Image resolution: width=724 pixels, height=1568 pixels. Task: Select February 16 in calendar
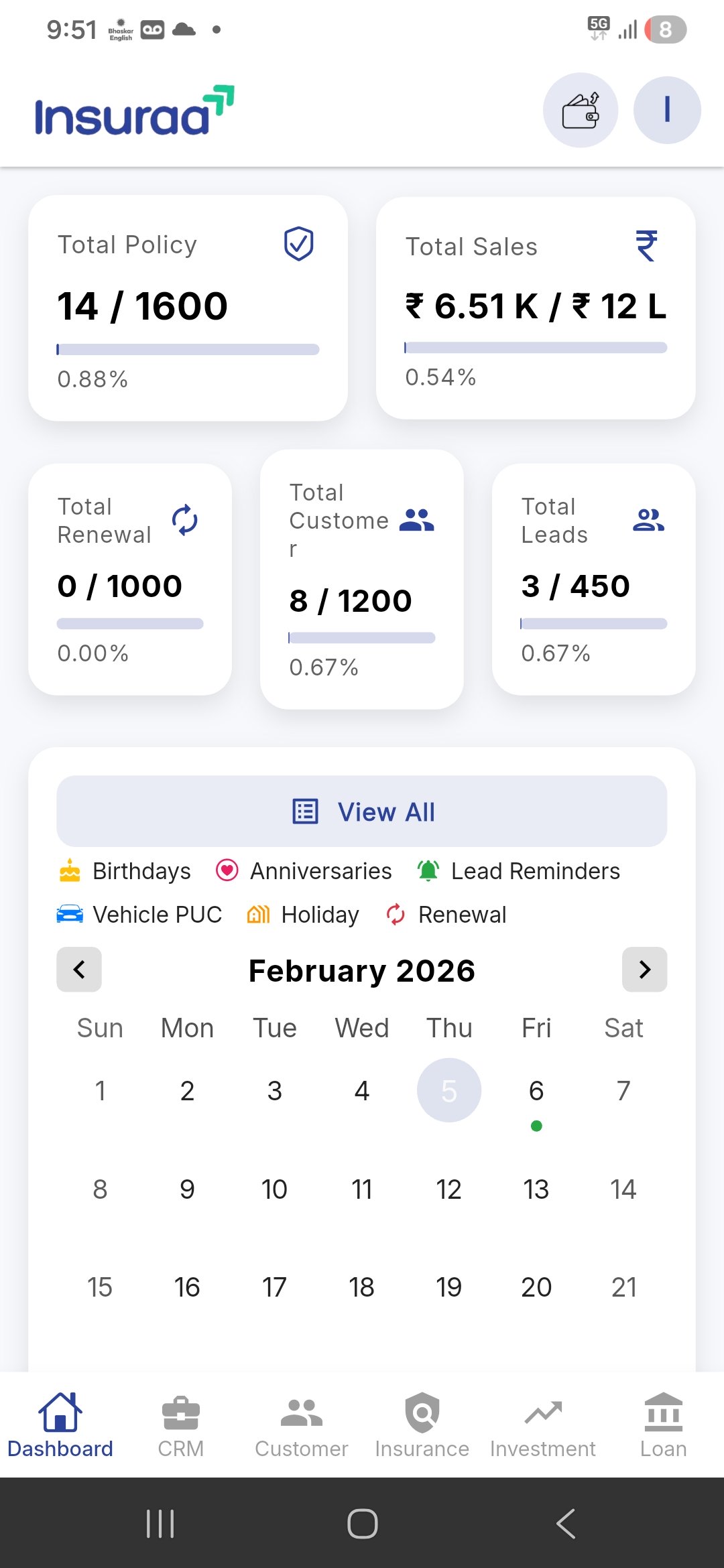pos(187,1287)
